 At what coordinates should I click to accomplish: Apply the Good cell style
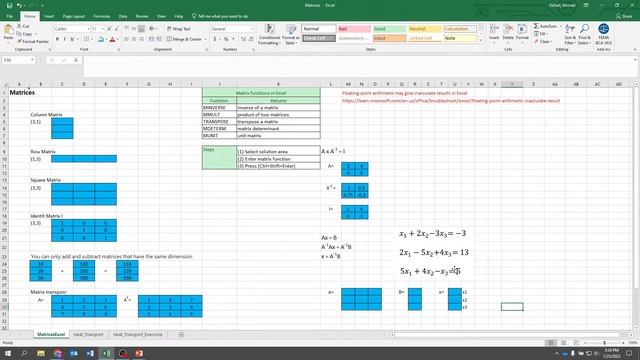(389, 29)
